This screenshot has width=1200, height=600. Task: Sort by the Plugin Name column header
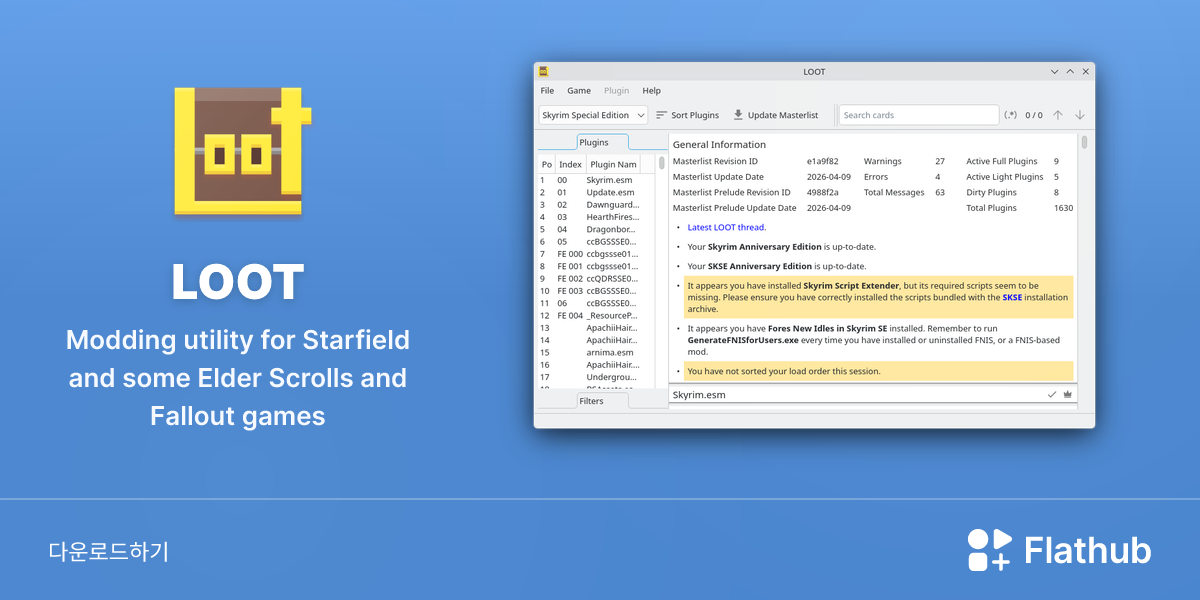[613, 164]
